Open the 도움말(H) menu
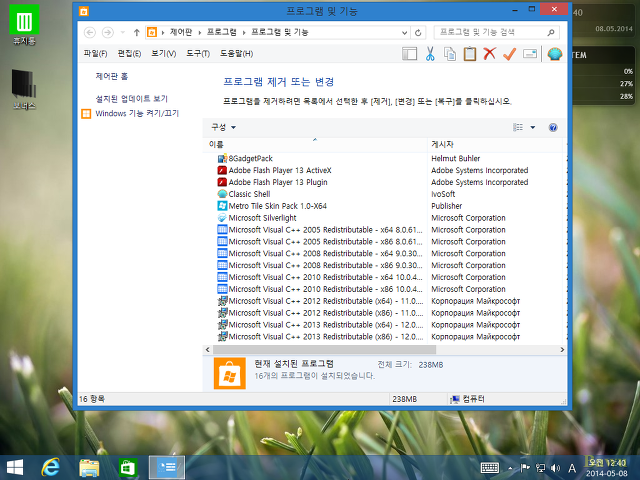The image size is (640, 480). pos(237,53)
